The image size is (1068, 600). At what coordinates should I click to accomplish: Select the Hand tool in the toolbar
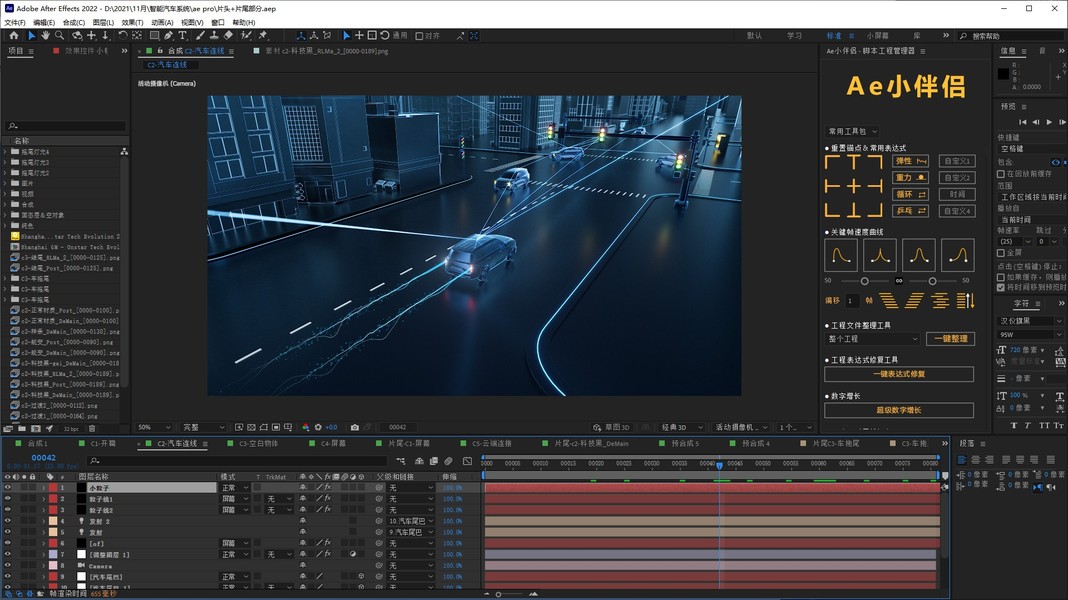click(x=46, y=36)
